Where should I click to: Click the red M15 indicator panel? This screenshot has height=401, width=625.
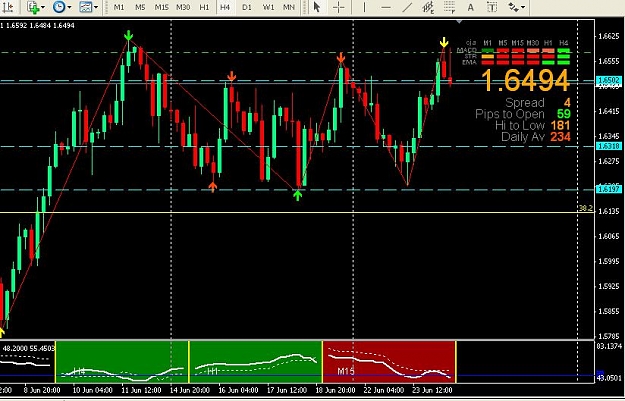point(389,362)
